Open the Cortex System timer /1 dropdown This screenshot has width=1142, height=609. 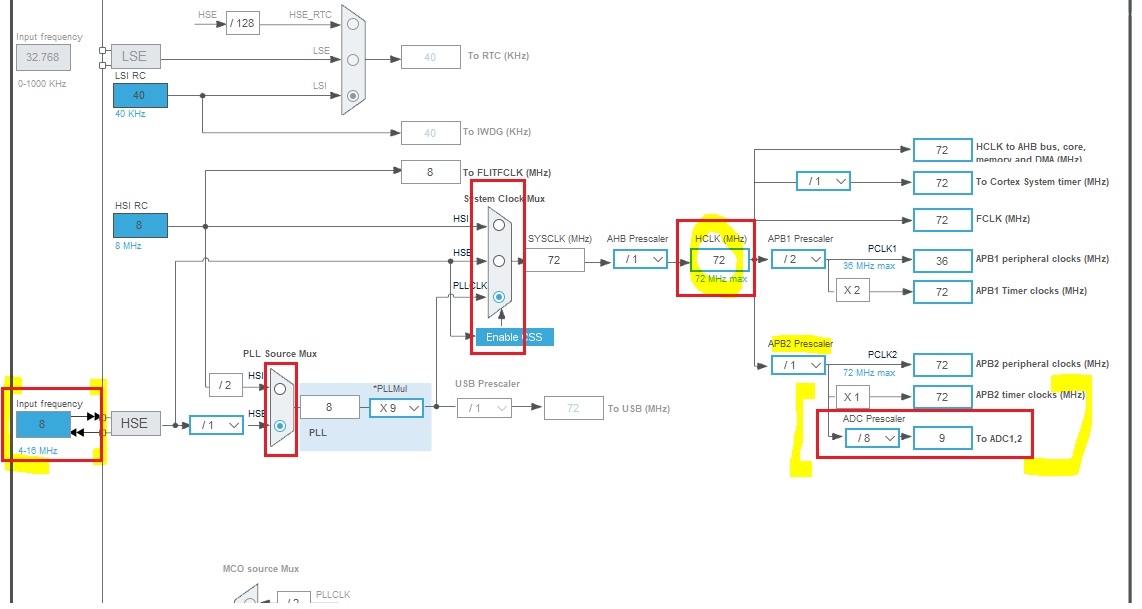[823, 181]
